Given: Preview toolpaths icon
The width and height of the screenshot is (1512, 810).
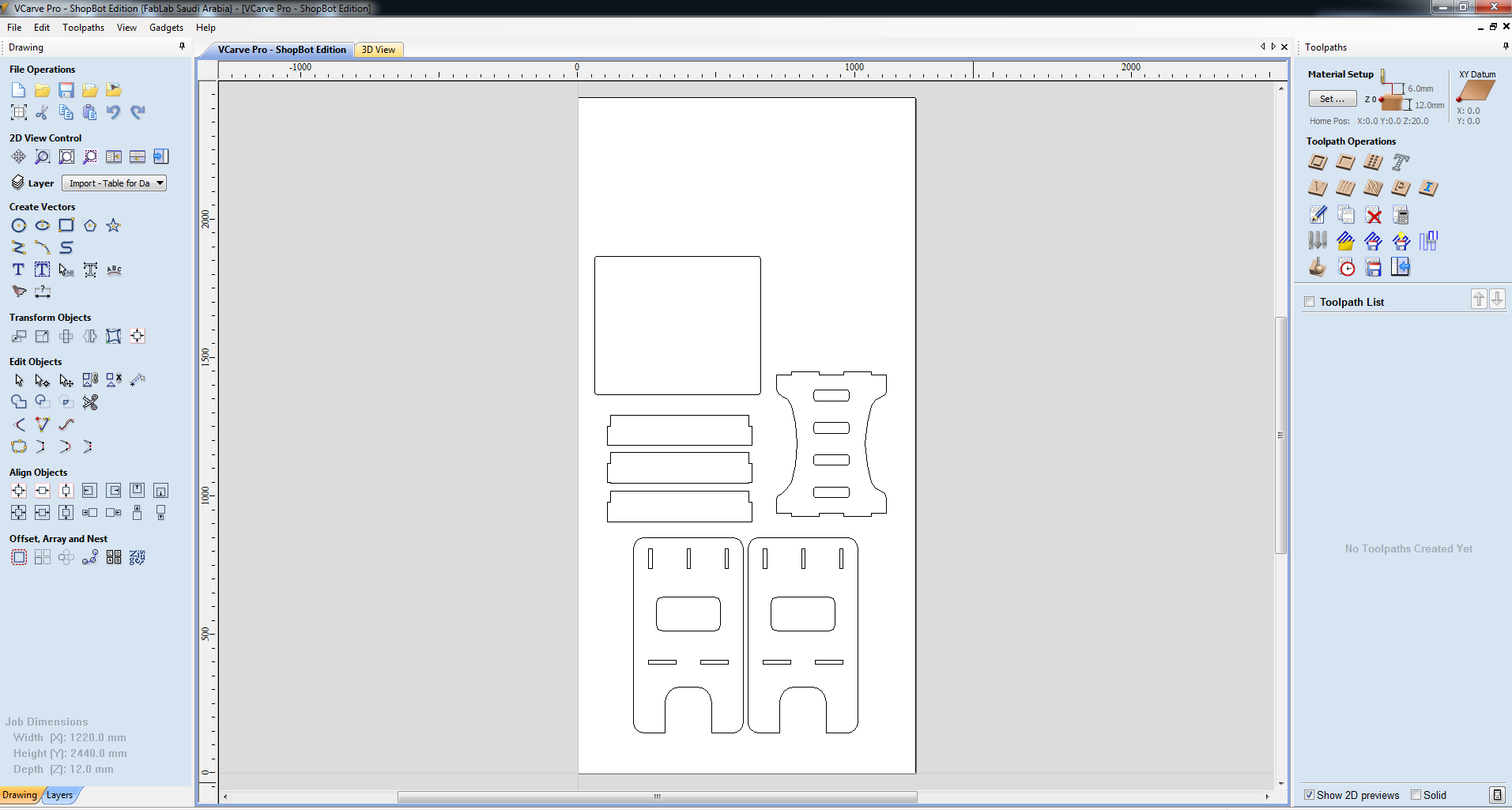Looking at the screenshot, I should point(1318,268).
